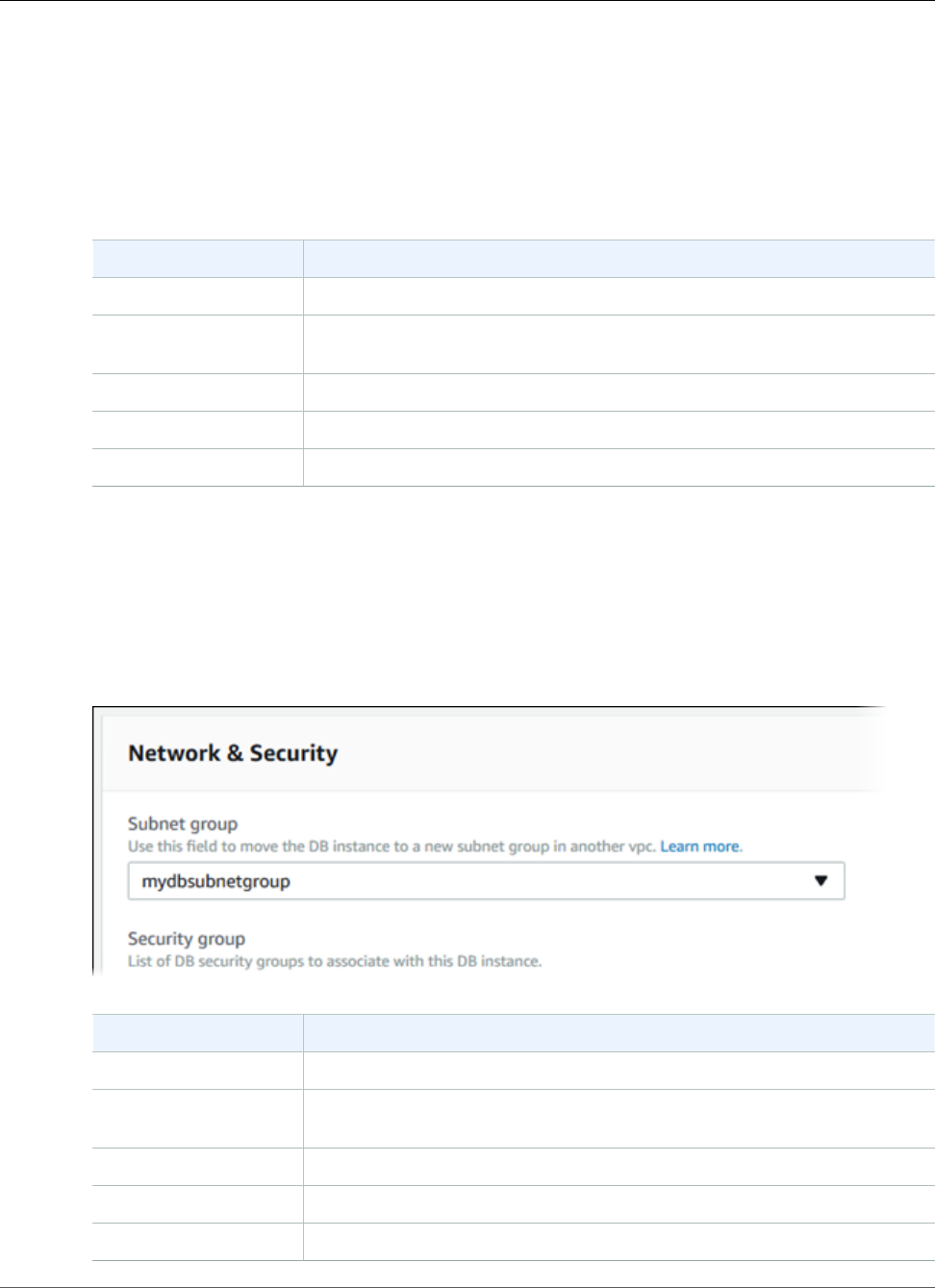Click the upper table's tall row left cell

[x=197, y=344]
